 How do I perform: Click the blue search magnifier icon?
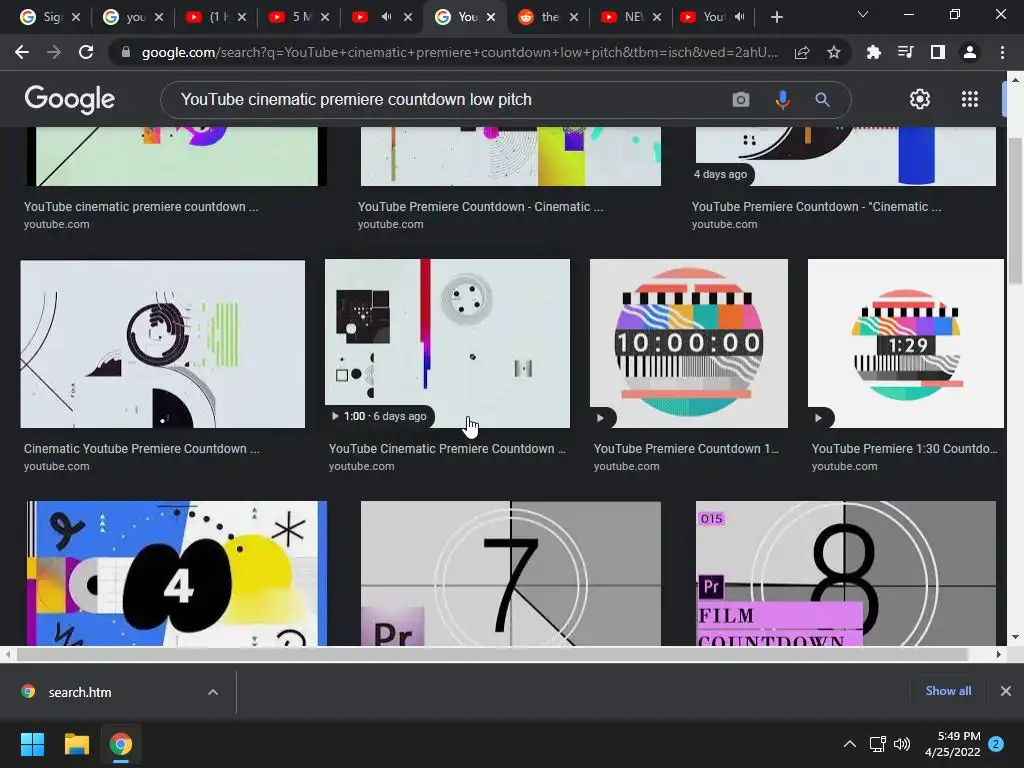click(x=822, y=99)
